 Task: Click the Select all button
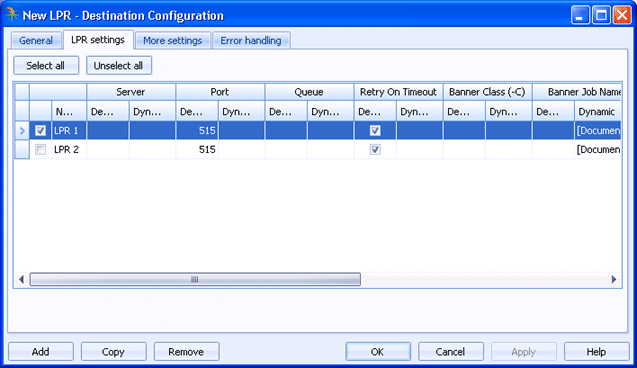[x=46, y=65]
